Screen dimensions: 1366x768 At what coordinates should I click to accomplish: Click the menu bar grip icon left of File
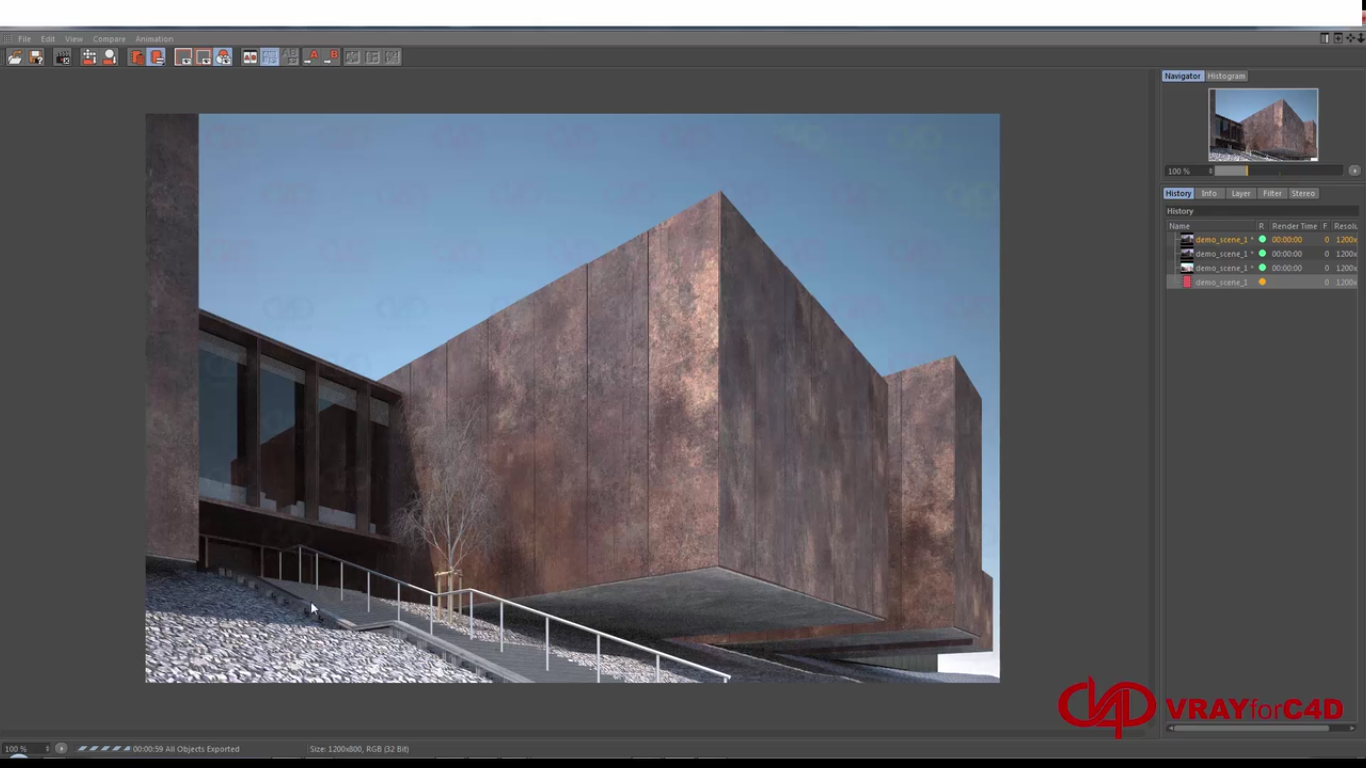pos(7,39)
